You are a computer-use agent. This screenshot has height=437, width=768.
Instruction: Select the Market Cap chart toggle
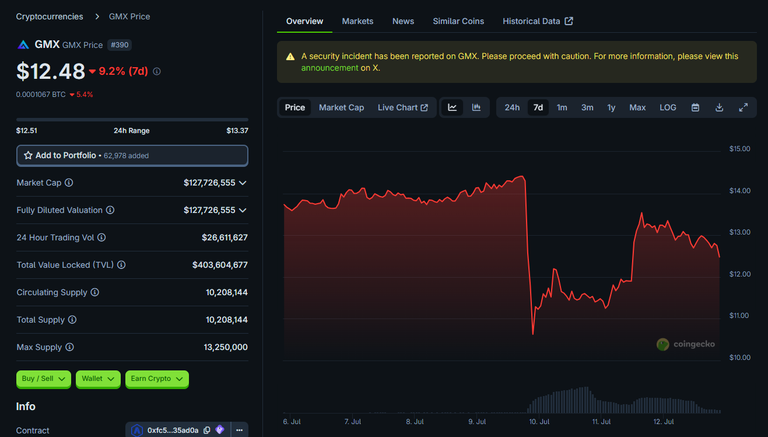coord(341,108)
